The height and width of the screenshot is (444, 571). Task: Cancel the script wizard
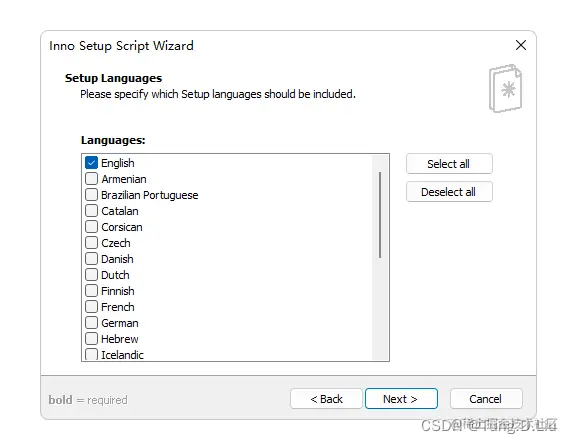pyautogui.click(x=486, y=399)
